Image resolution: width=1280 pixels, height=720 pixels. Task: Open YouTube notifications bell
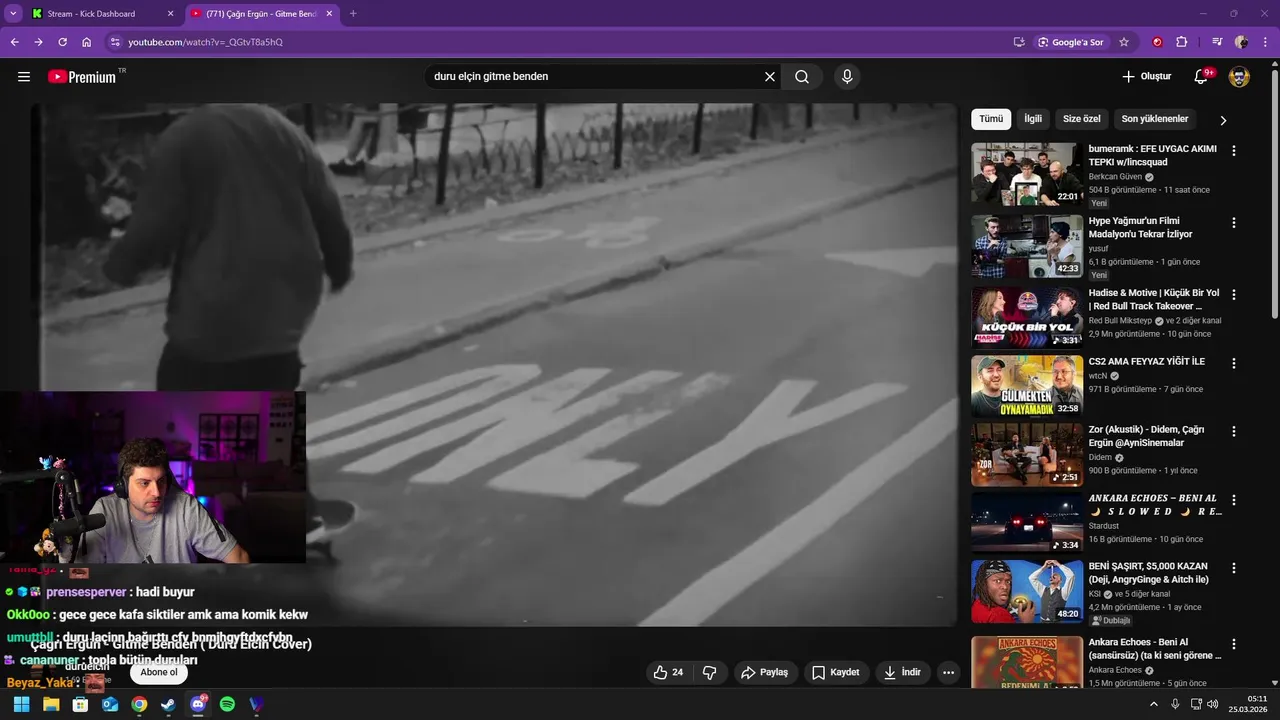[1202, 77]
